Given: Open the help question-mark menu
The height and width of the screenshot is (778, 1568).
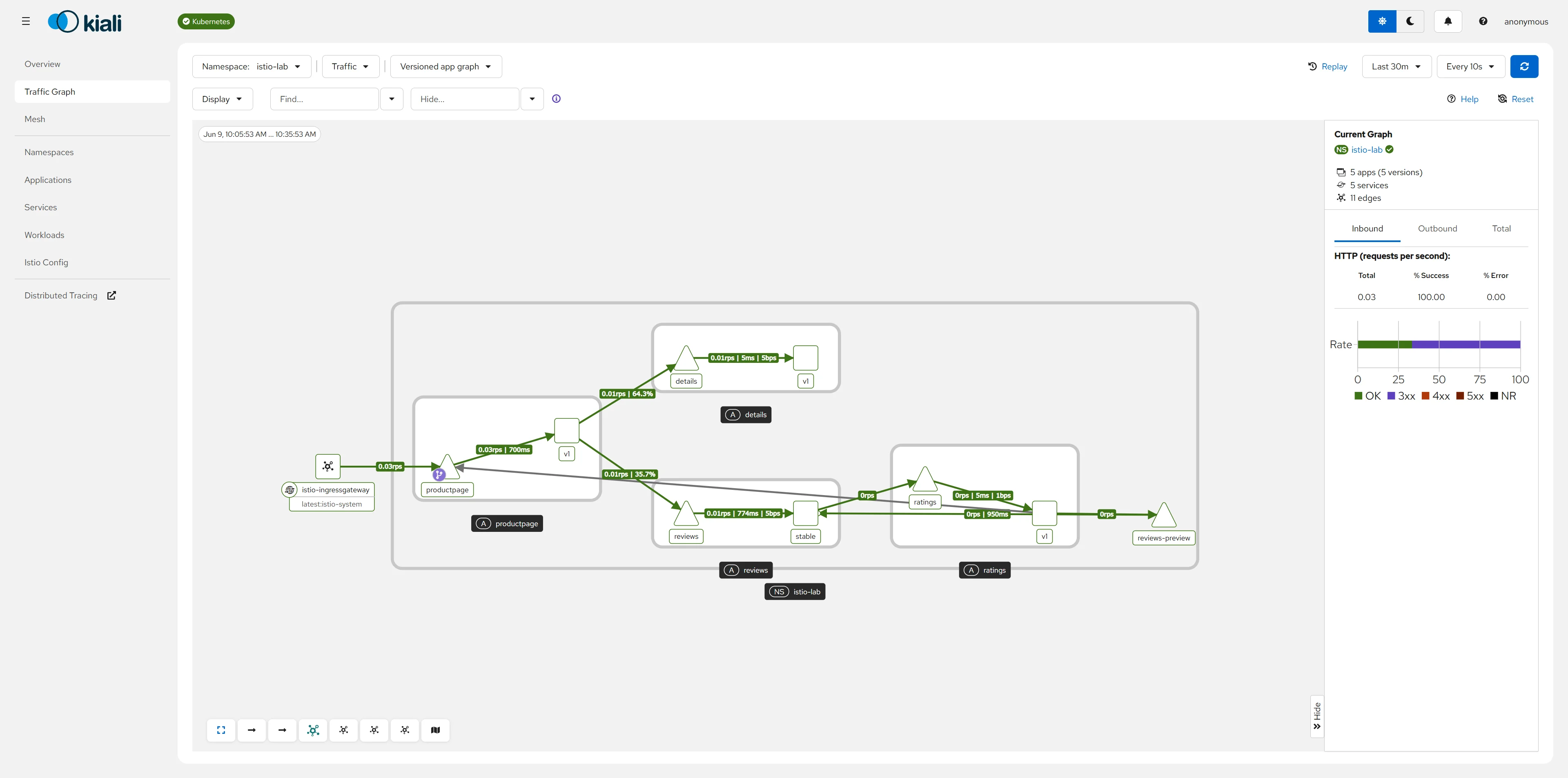Looking at the screenshot, I should (x=1483, y=21).
